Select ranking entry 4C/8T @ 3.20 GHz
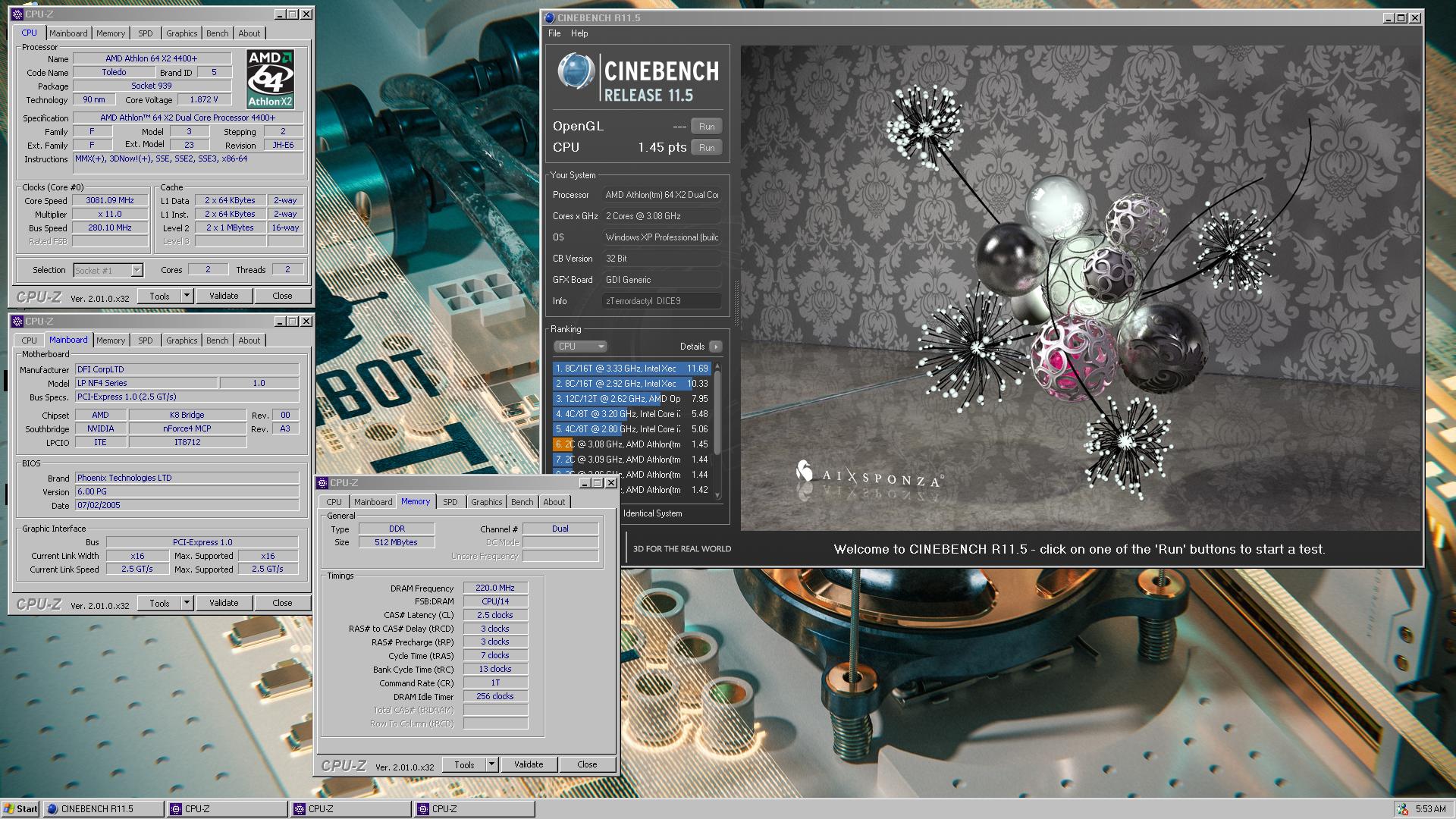This screenshot has height=819, width=1456. pyautogui.click(x=632, y=414)
